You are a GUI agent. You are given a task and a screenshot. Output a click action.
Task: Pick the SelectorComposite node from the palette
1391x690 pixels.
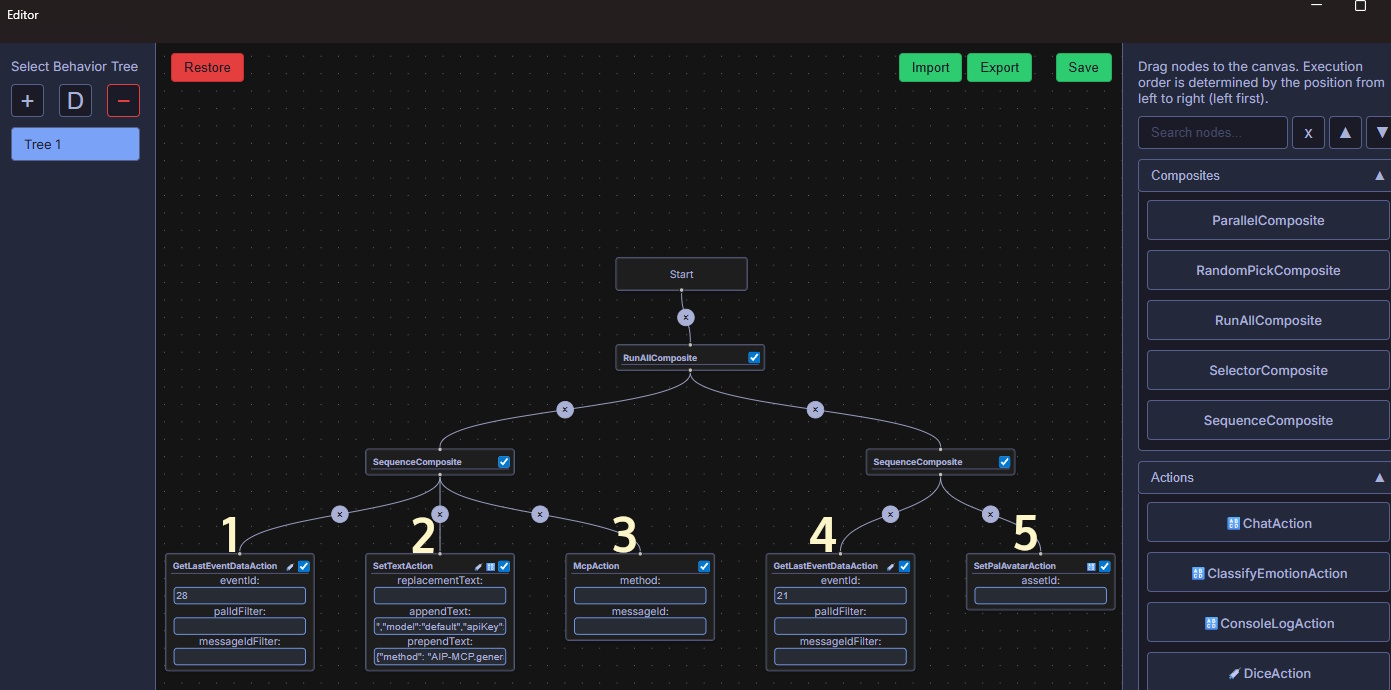(x=1267, y=370)
